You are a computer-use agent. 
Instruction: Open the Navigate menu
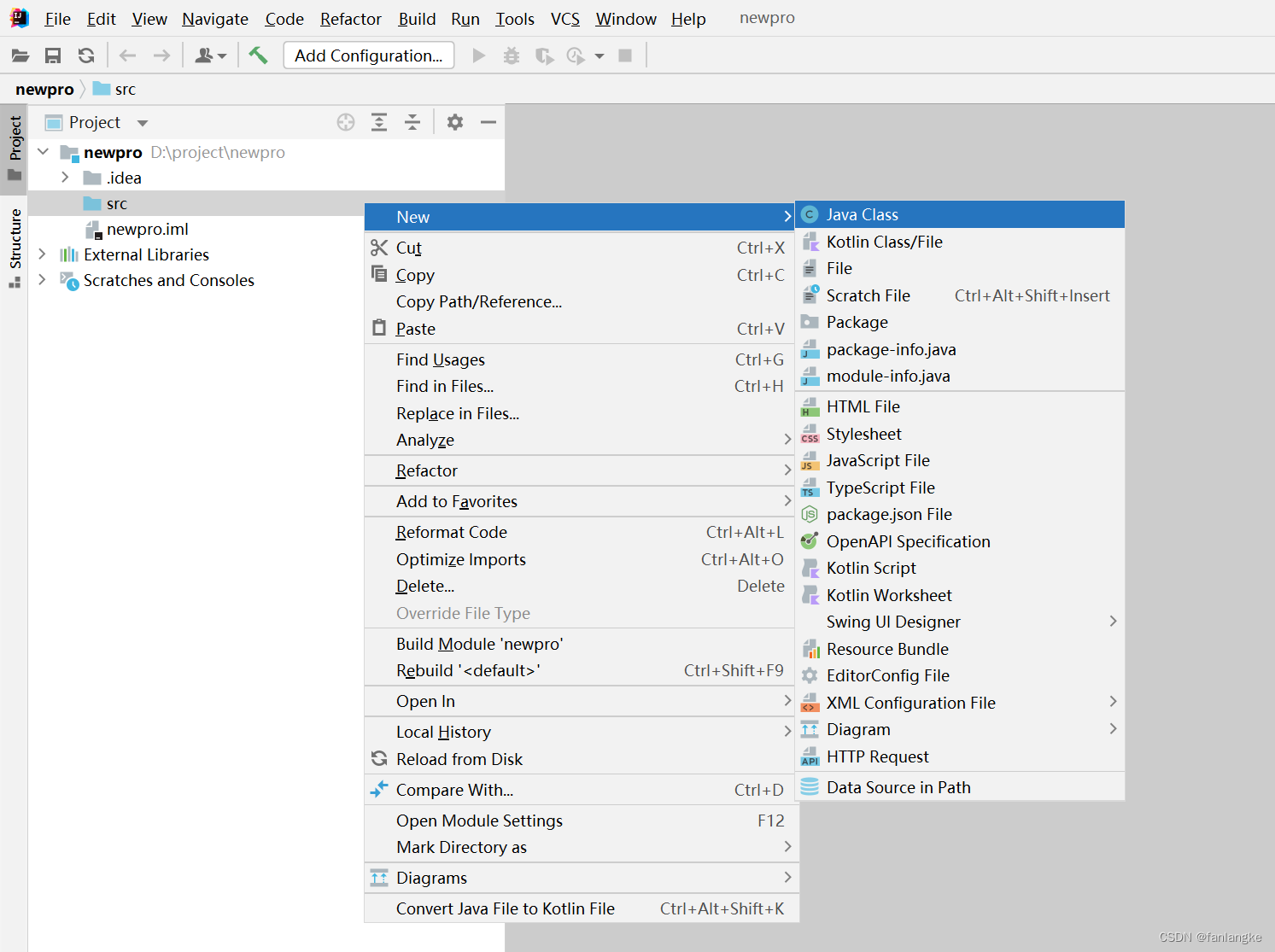point(215,19)
